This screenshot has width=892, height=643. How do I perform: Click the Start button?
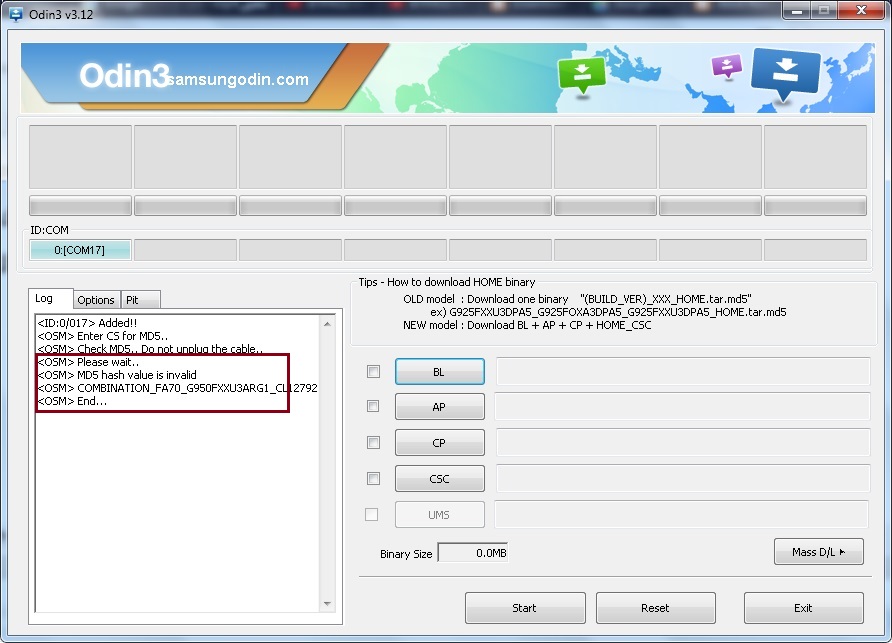[x=525, y=608]
